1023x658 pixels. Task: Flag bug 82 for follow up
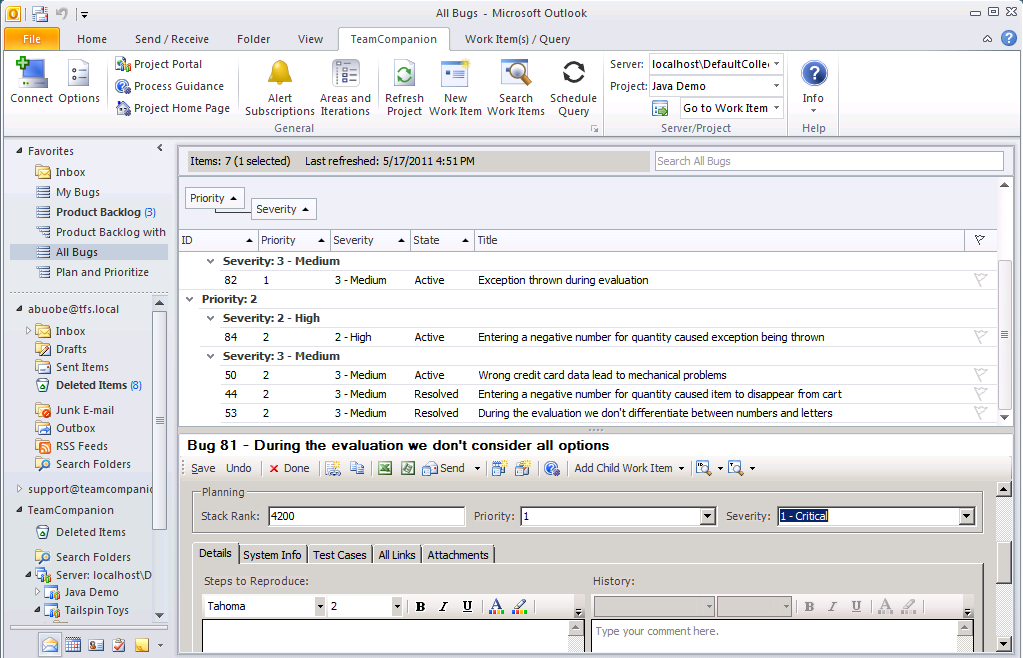tap(980, 280)
